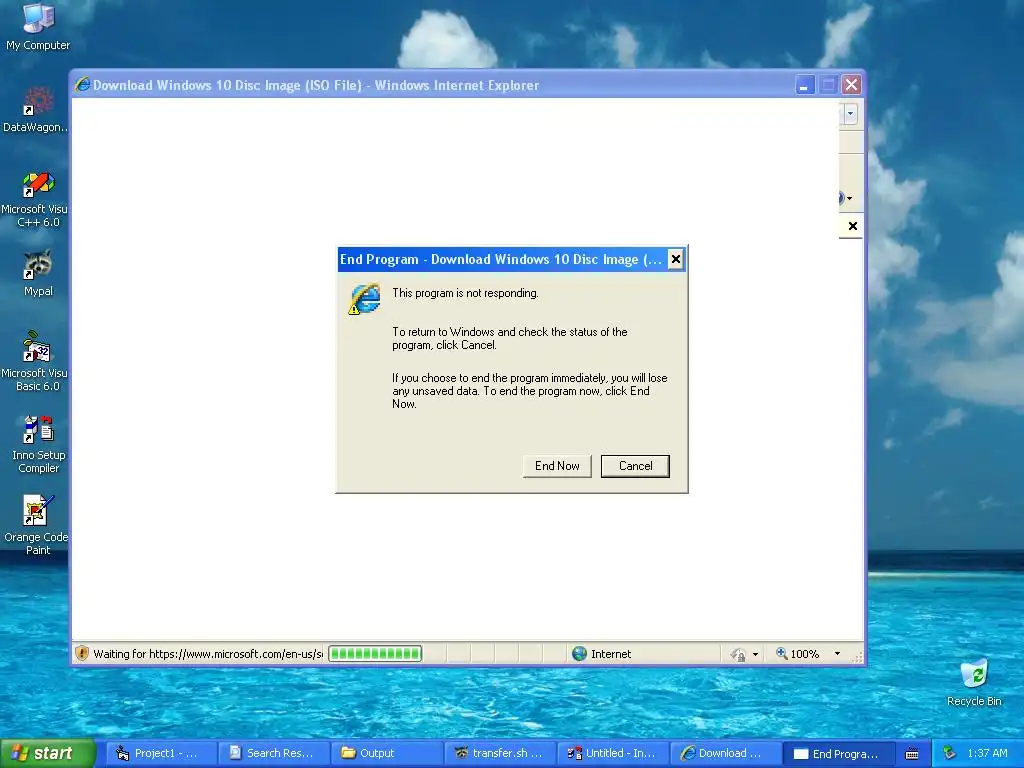This screenshot has width=1024, height=768.
Task: Open the privacy icon dropdown arrow in status bar
Action: pyautogui.click(x=756, y=654)
